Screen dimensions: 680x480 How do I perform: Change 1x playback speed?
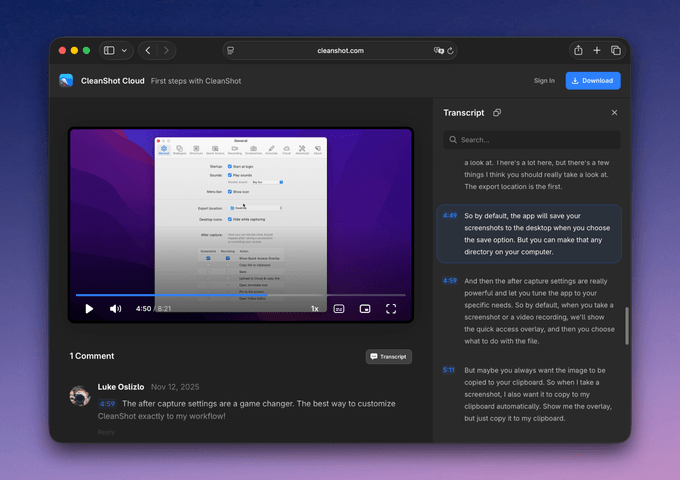tap(315, 309)
